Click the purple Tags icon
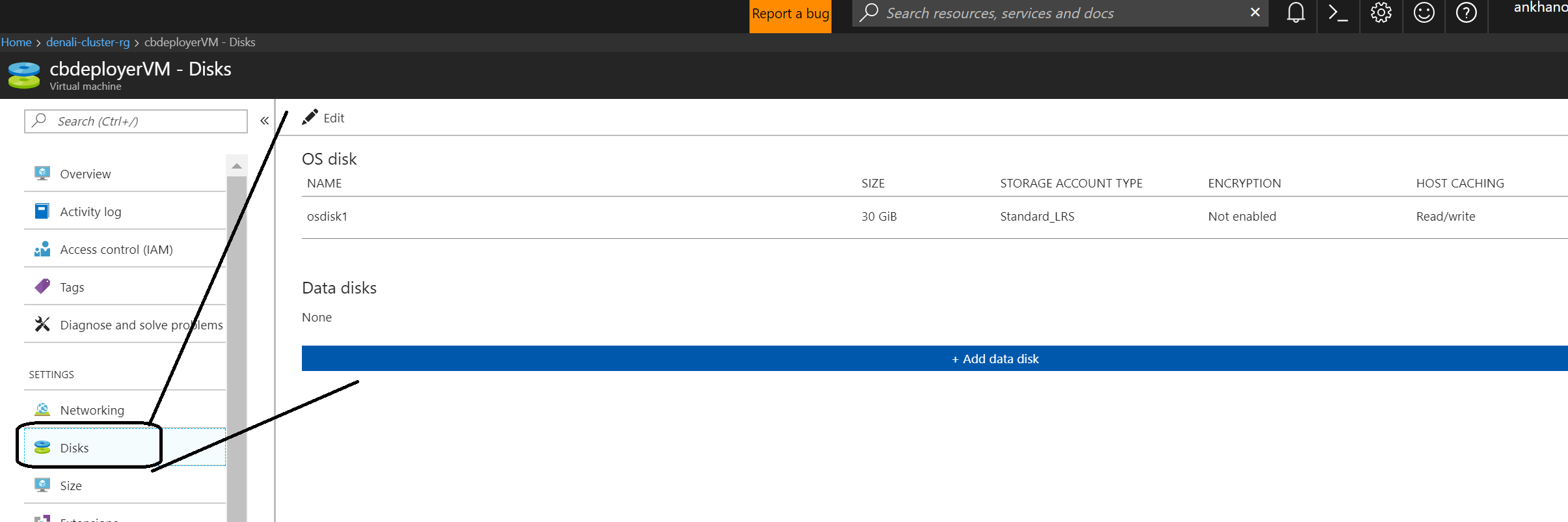 click(x=42, y=286)
